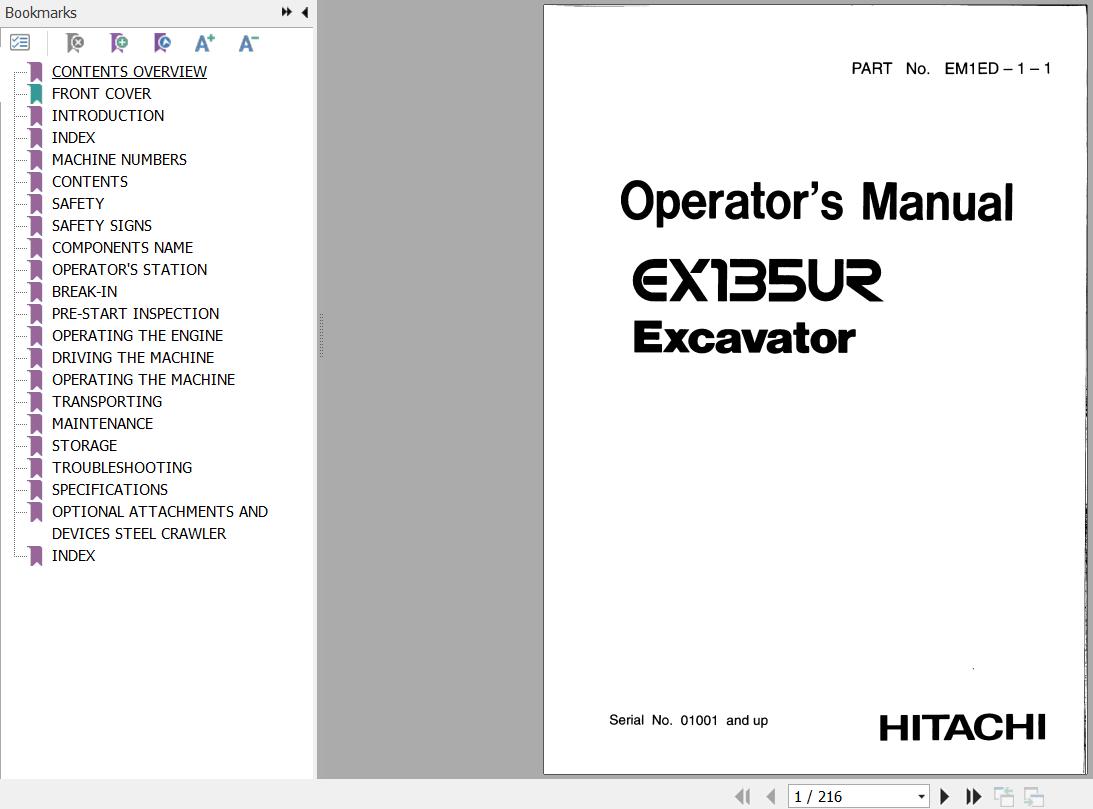Image resolution: width=1093 pixels, height=809 pixels.
Task: Jump to the TROUBLESHOOTING bookmark
Action: 122,468
